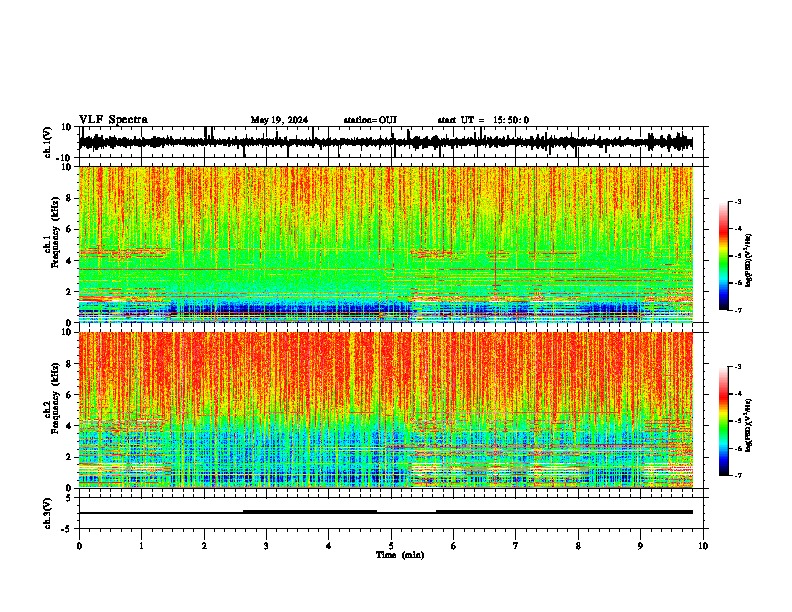Click time axis tick label '0'
This screenshot has width=792, height=612.
click(x=79, y=546)
